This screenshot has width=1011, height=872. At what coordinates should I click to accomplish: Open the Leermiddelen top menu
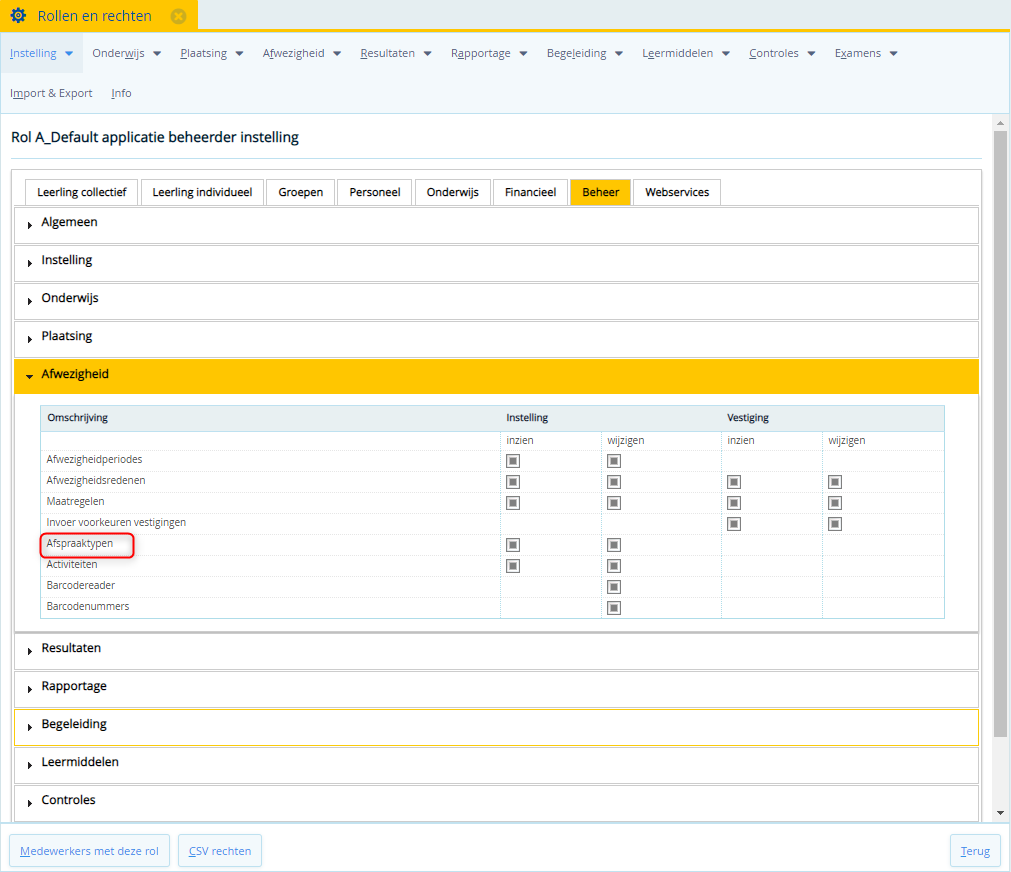click(x=685, y=53)
